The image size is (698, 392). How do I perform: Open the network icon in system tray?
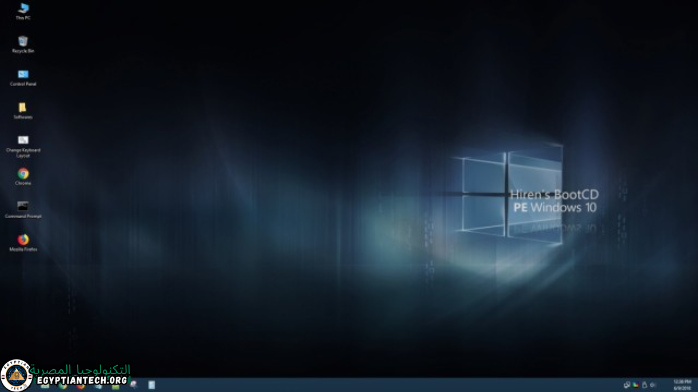coord(627,385)
